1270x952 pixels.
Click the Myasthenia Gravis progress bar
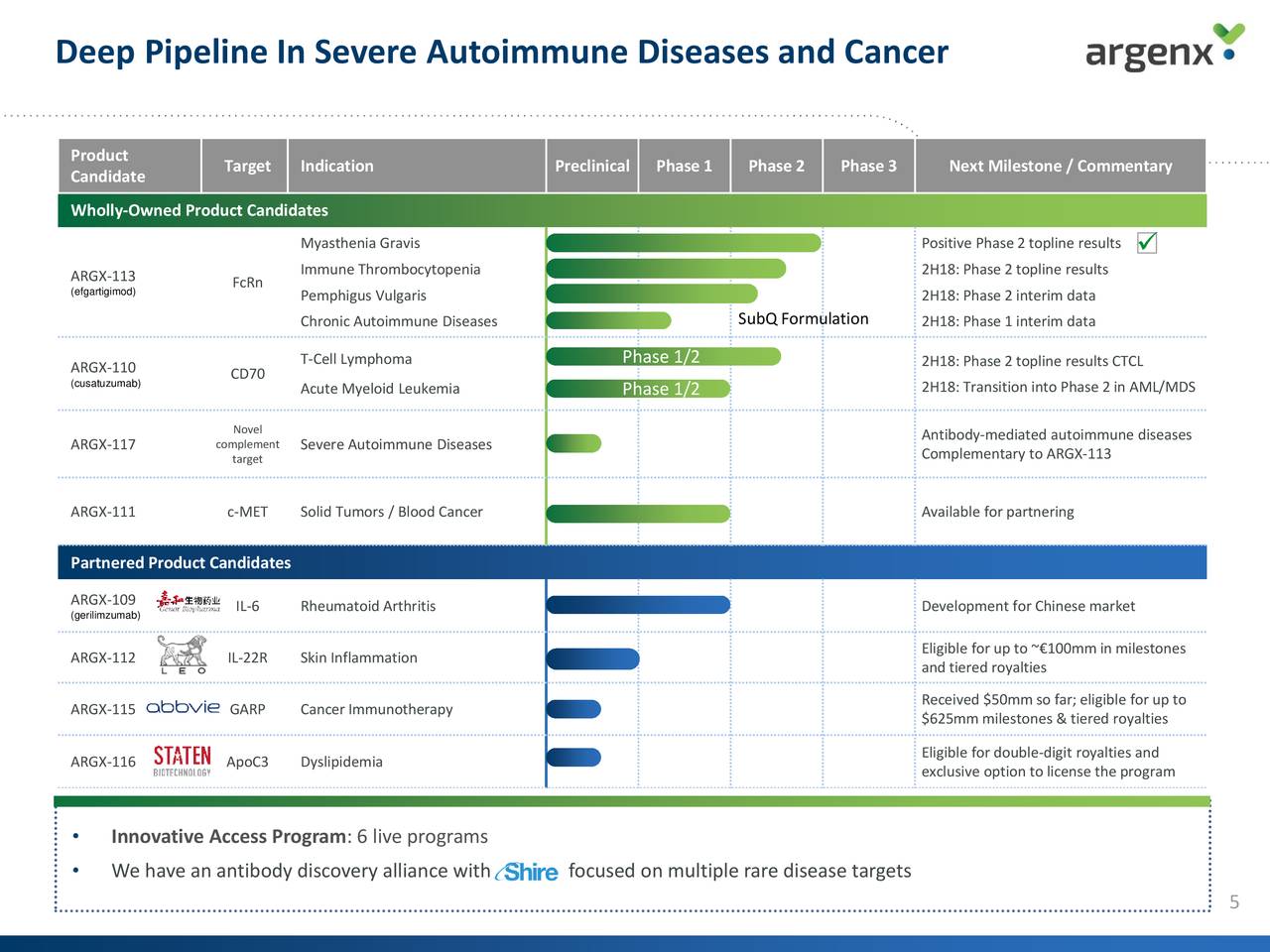click(x=684, y=243)
